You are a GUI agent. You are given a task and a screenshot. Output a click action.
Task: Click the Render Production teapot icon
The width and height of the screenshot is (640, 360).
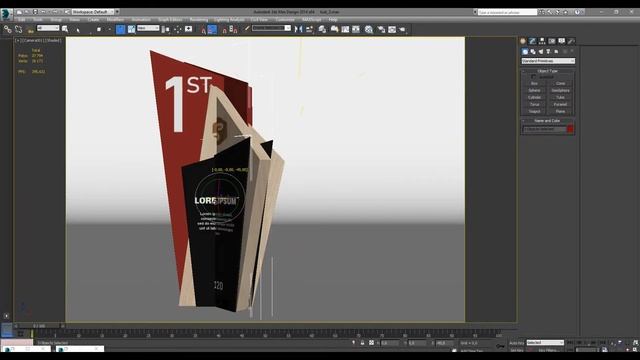point(402,29)
